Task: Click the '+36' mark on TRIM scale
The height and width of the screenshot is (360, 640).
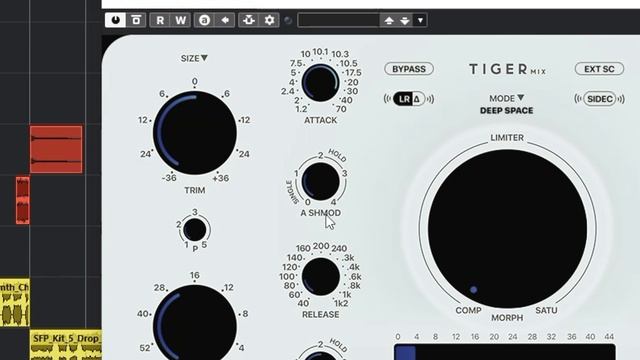Action: (221, 178)
